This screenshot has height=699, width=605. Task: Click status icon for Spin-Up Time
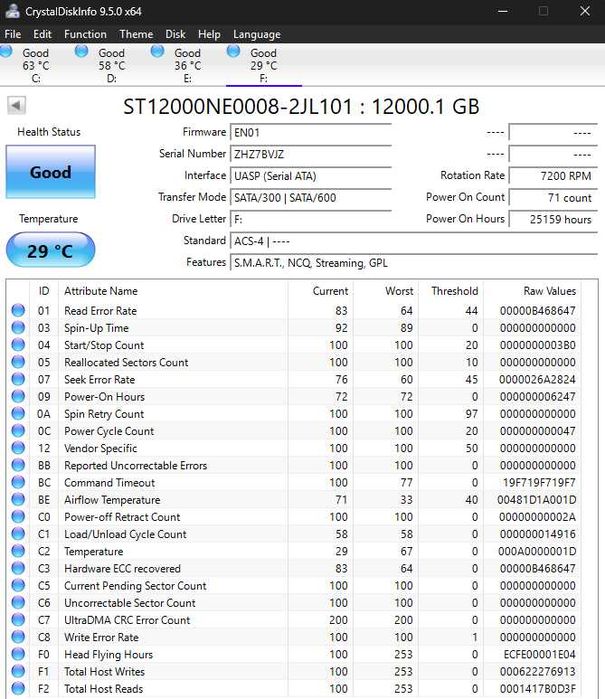(x=18, y=328)
